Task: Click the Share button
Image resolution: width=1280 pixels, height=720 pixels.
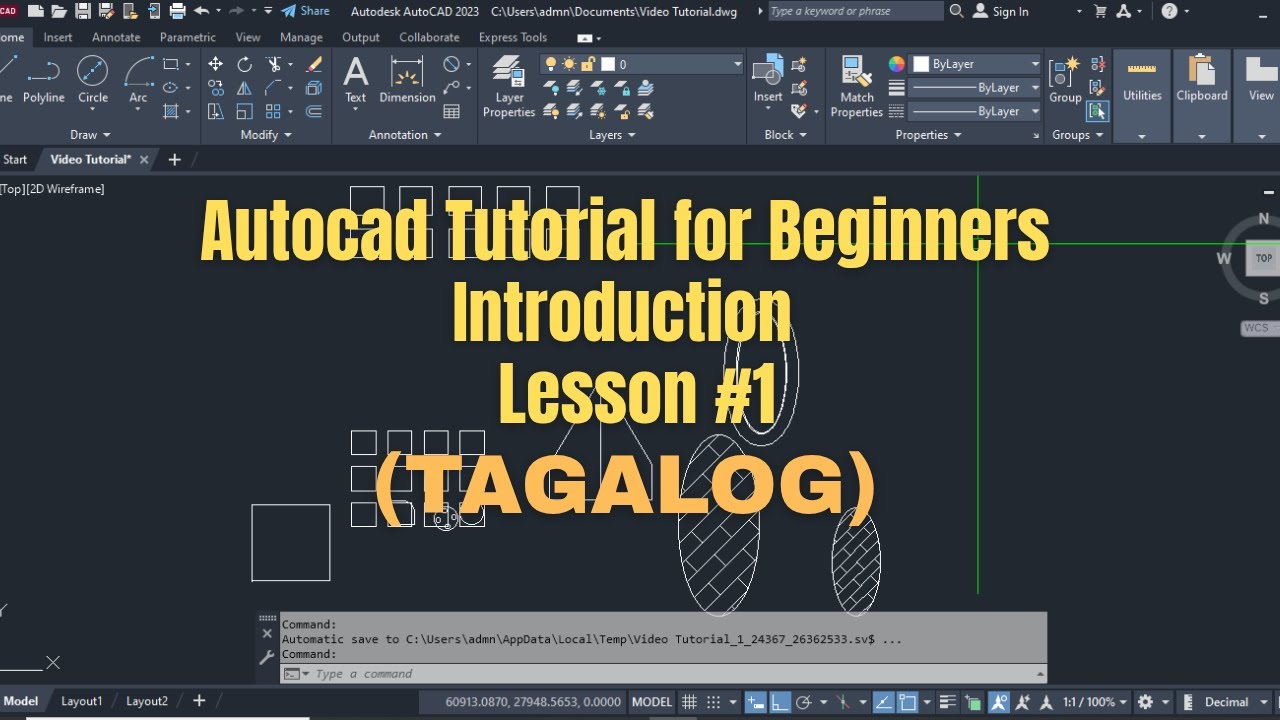Action: [305, 11]
